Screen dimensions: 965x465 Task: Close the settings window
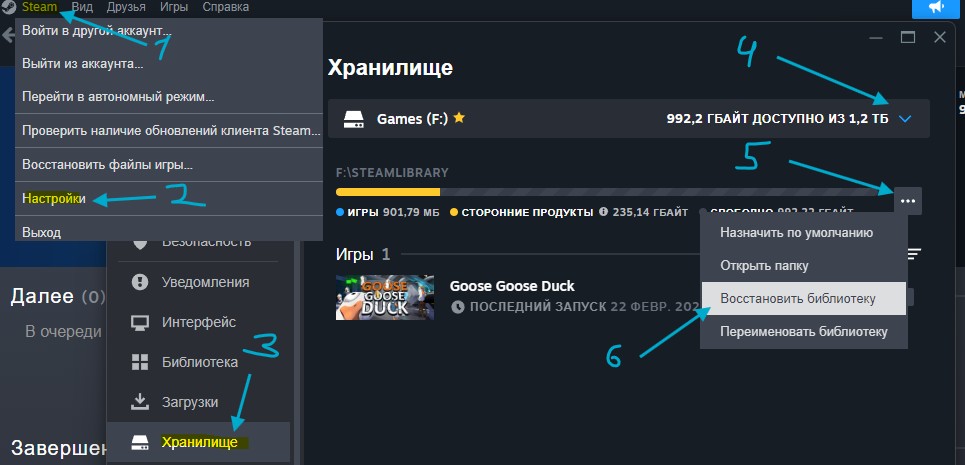940,38
